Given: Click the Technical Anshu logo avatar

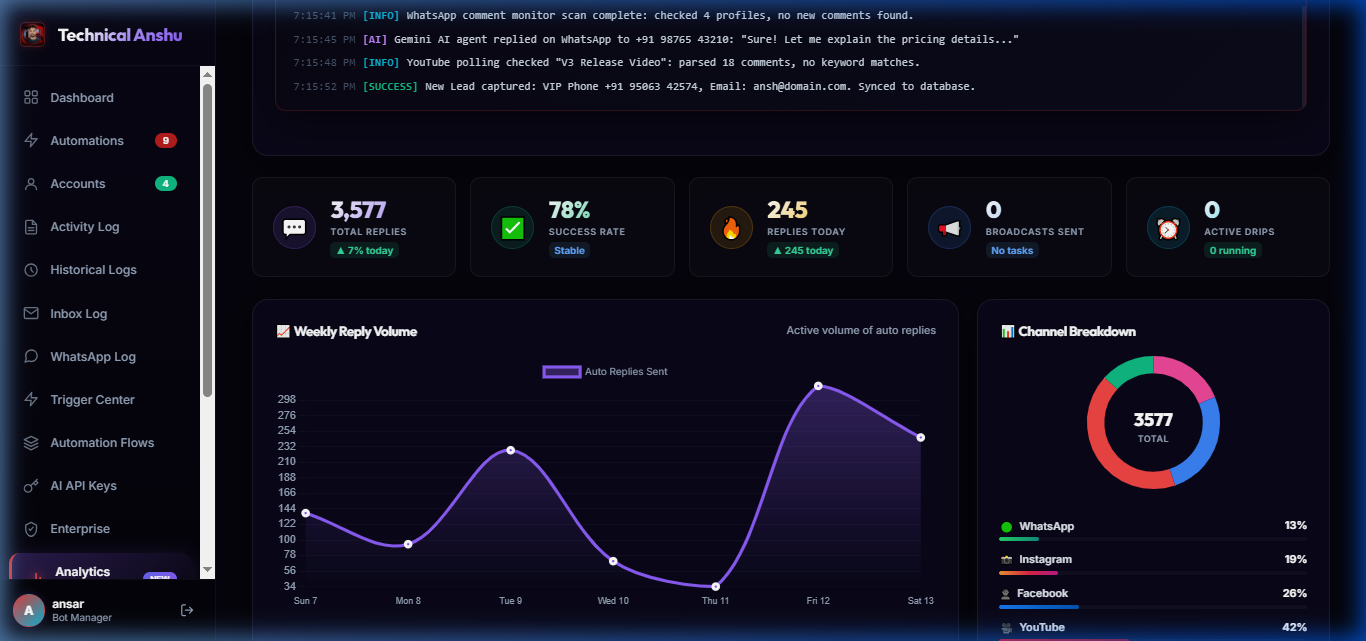Looking at the screenshot, I should click(x=33, y=35).
